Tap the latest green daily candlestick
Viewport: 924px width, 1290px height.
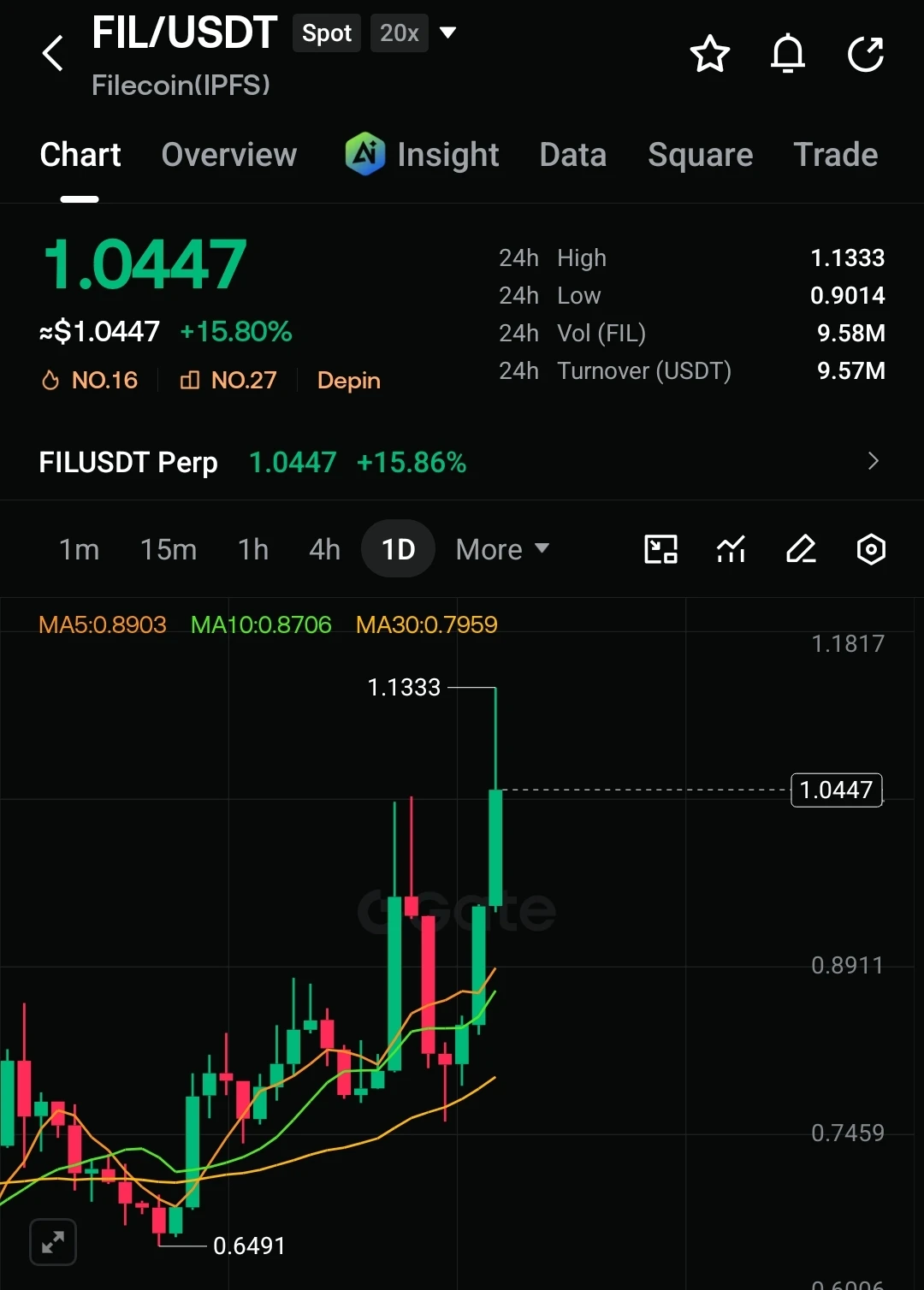tap(495, 848)
